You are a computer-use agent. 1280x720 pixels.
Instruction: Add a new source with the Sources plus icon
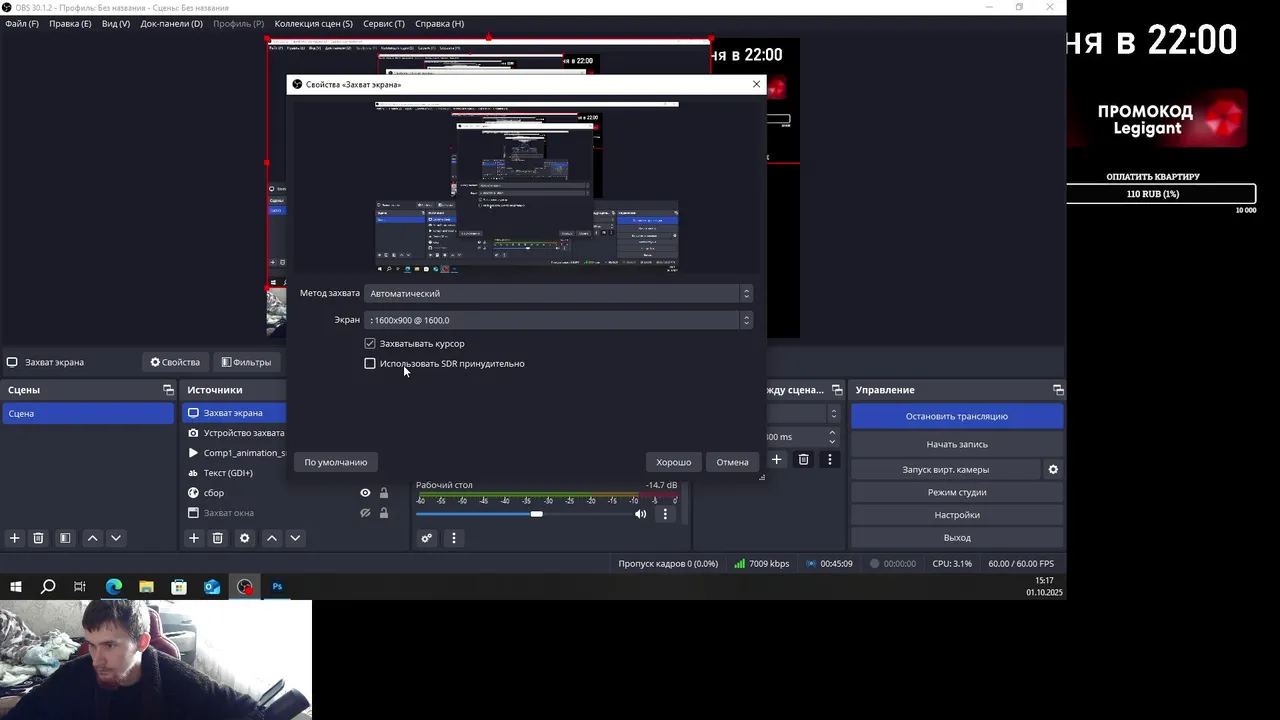(x=194, y=538)
